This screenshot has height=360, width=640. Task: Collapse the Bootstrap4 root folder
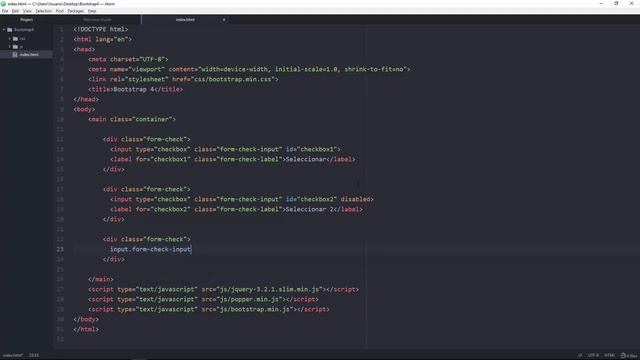pos(4,30)
